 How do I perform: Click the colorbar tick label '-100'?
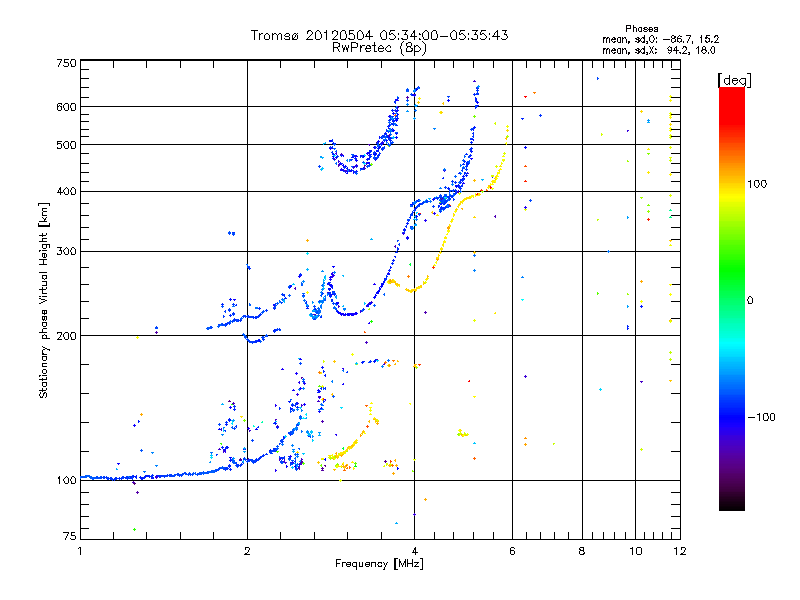tap(762, 417)
